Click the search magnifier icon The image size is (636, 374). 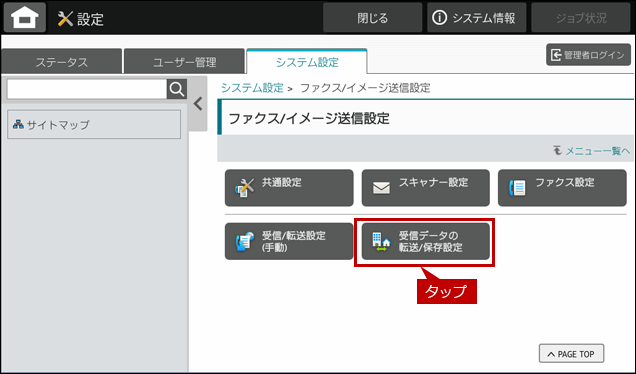[177, 89]
